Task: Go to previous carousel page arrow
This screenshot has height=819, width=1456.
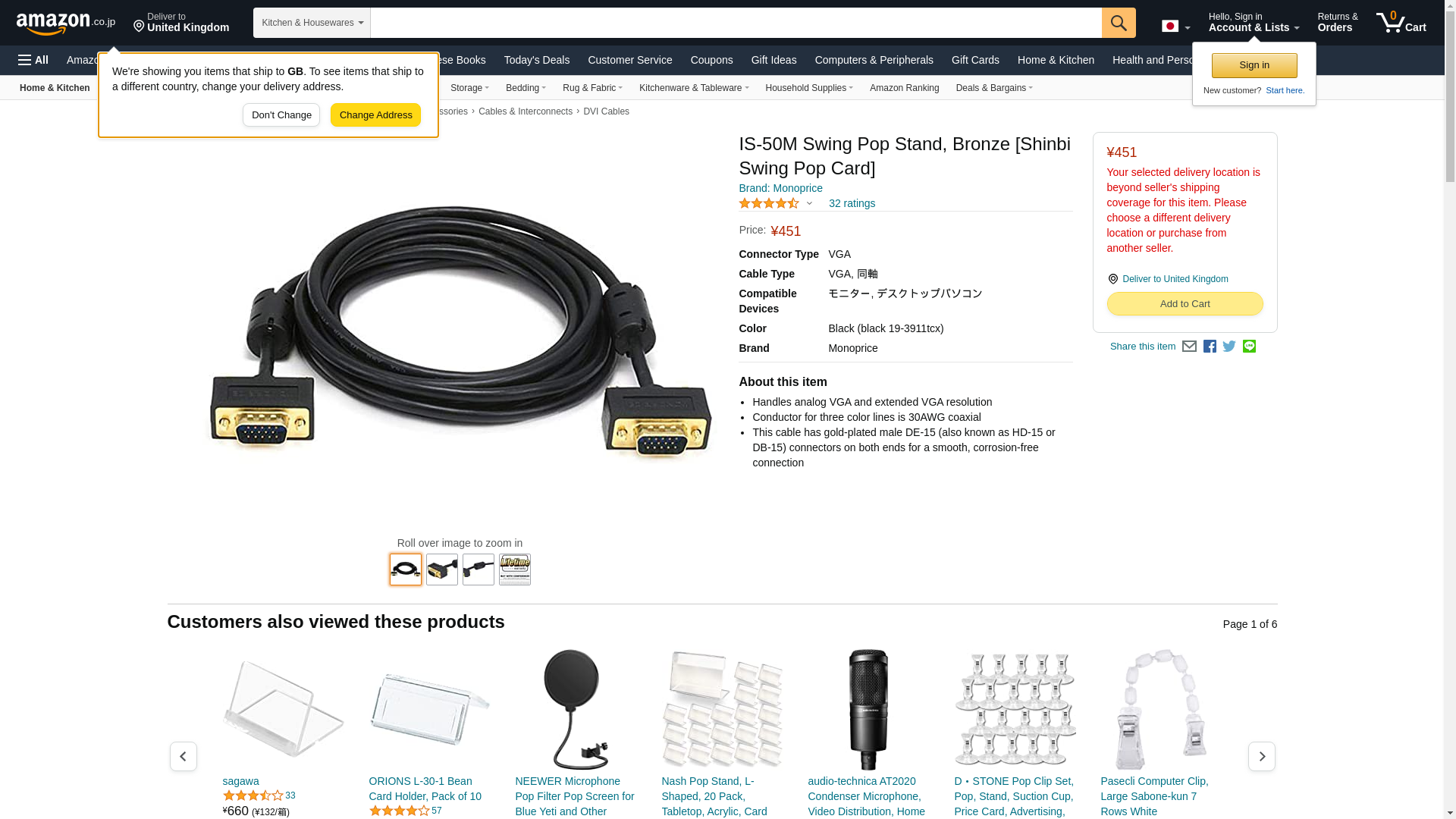Action: [183, 756]
